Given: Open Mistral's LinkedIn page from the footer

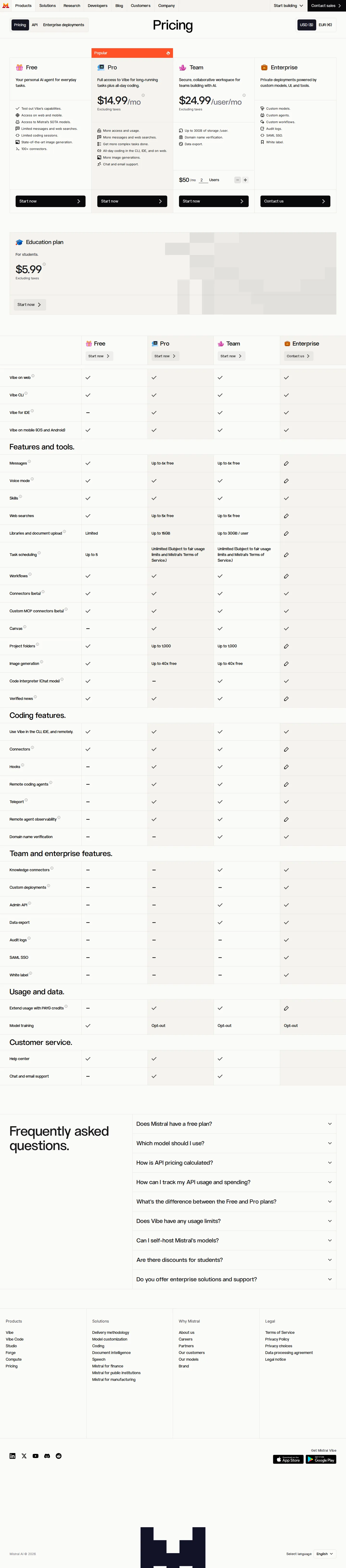Looking at the screenshot, I should 12,1456.
